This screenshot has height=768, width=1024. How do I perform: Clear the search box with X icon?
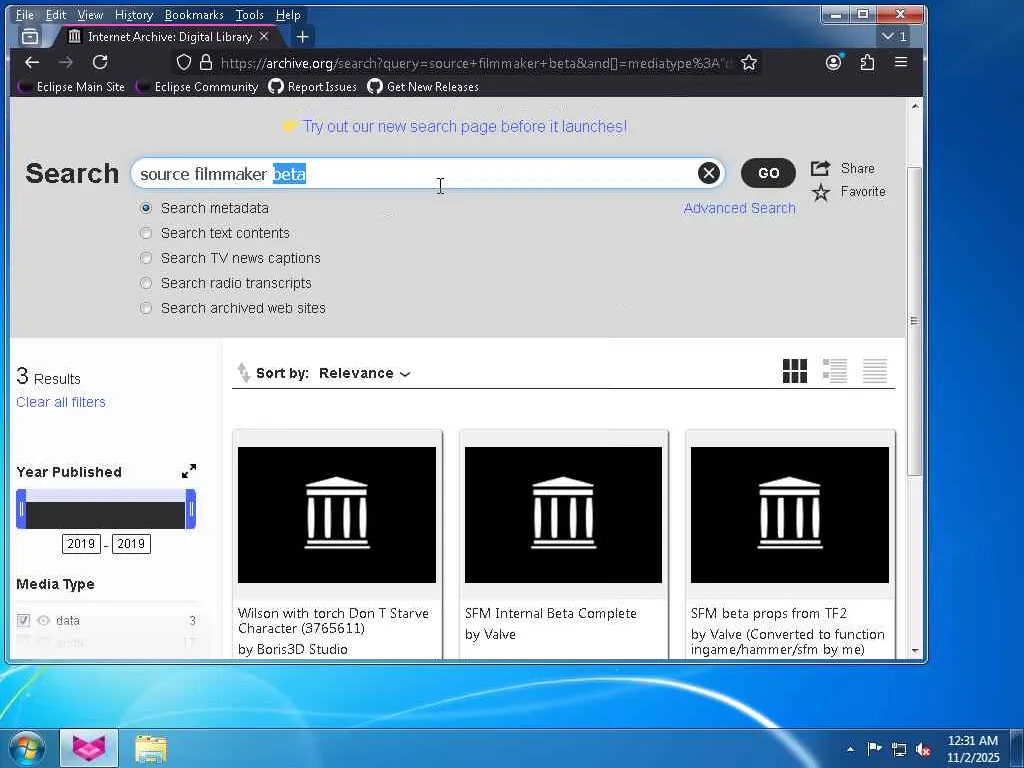tap(708, 173)
